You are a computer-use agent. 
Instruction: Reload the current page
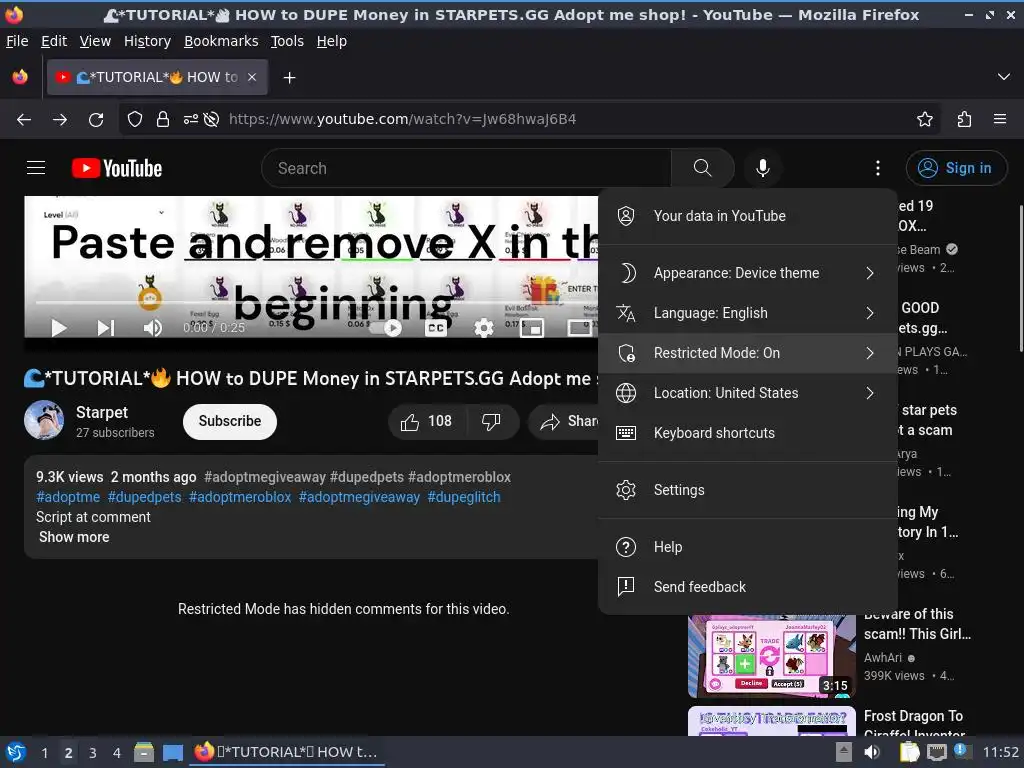96,119
